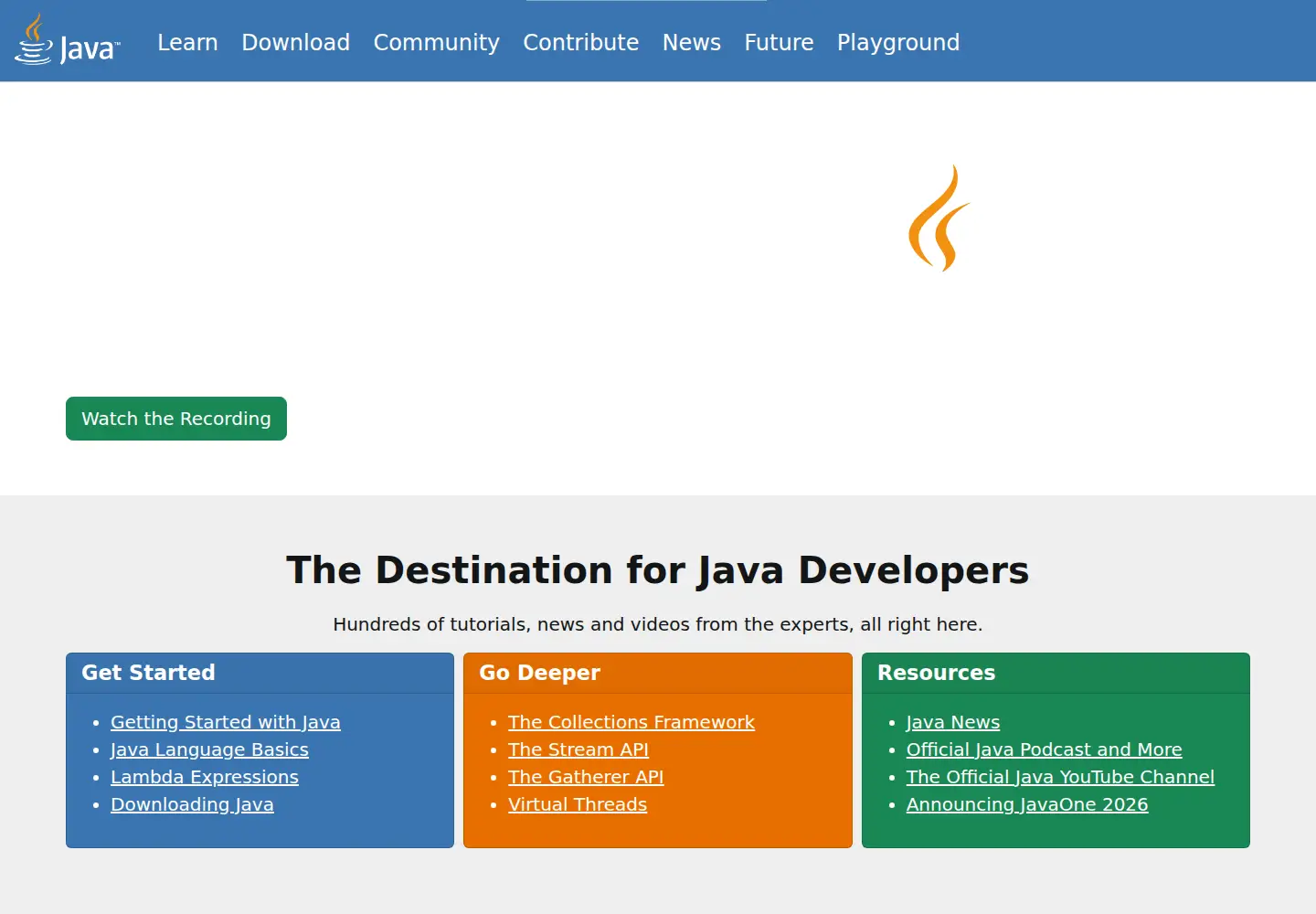Click The Destination for Java Developers heading

coord(658,569)
